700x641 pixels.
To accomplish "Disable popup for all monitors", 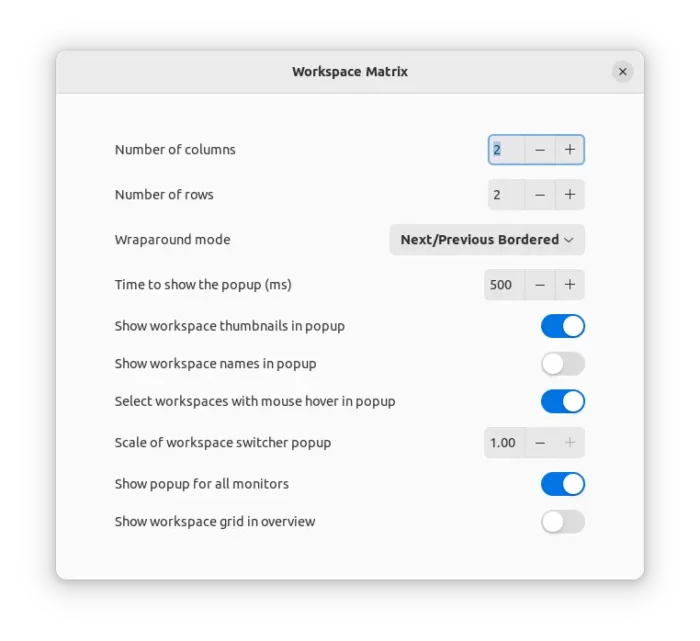I will point(563,484).
